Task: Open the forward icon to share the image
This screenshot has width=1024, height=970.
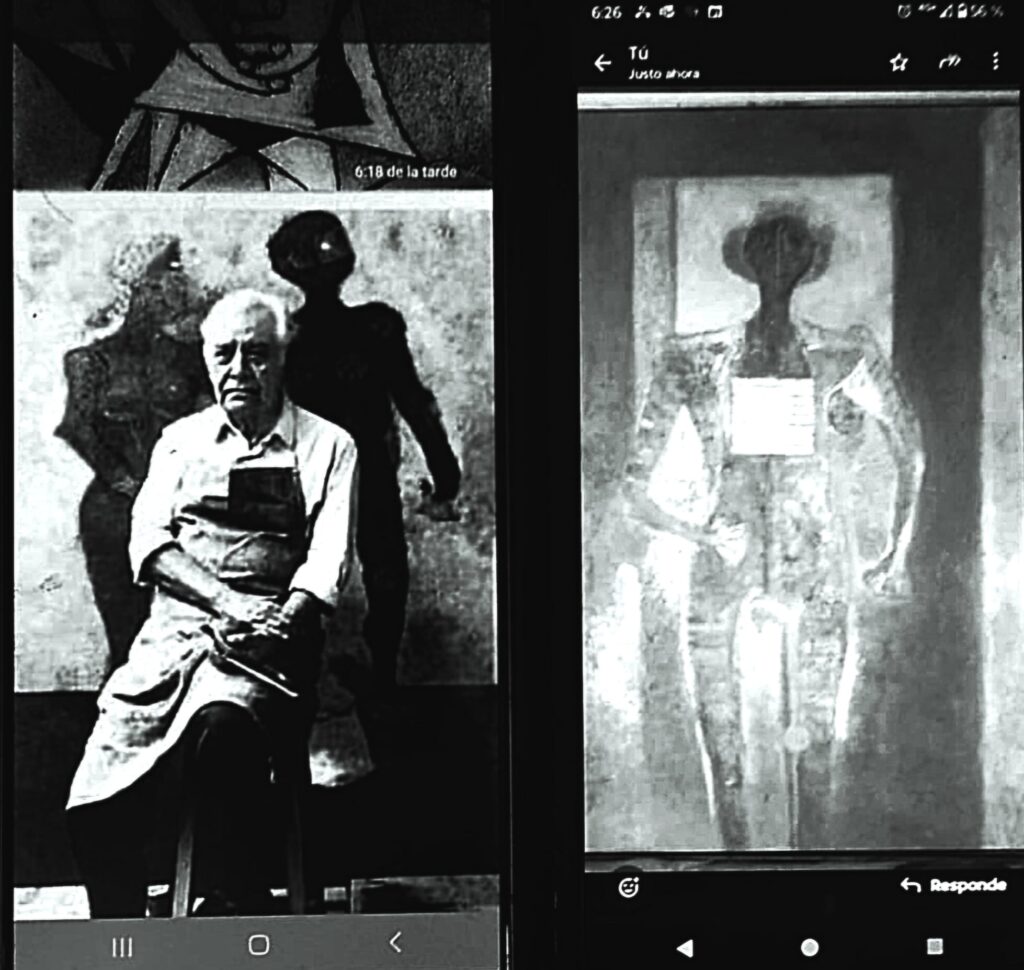Action: (x=948, y=61)
